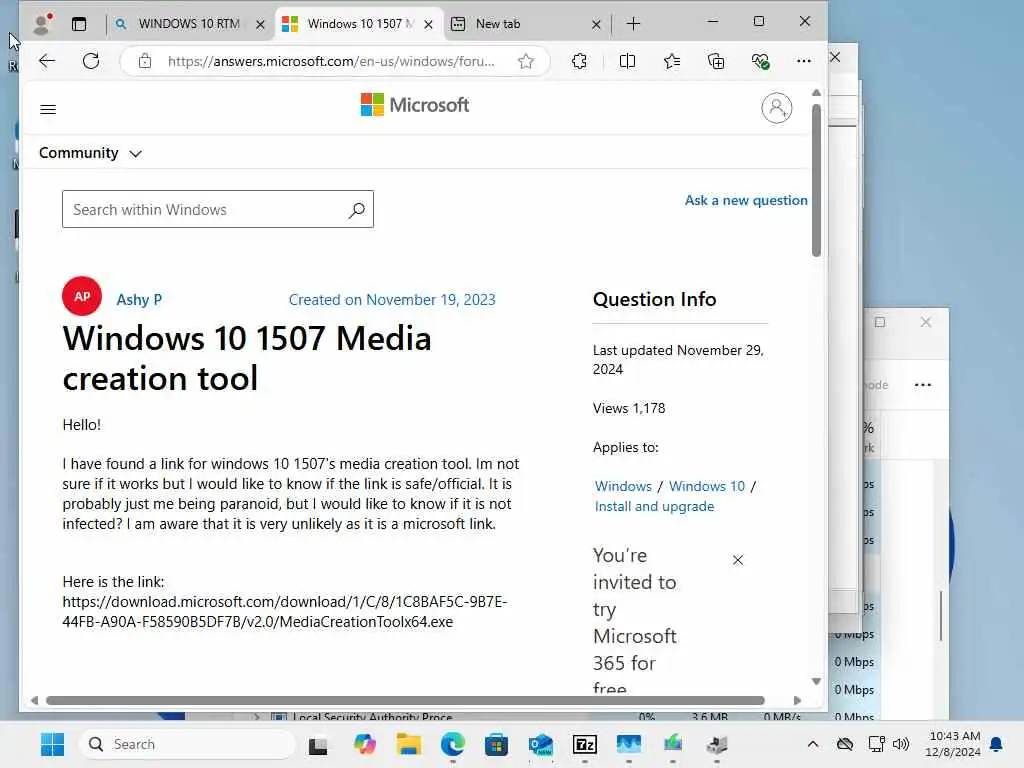
Task: Open the Microsoft site hamburger menu
Action: point(48,109)
